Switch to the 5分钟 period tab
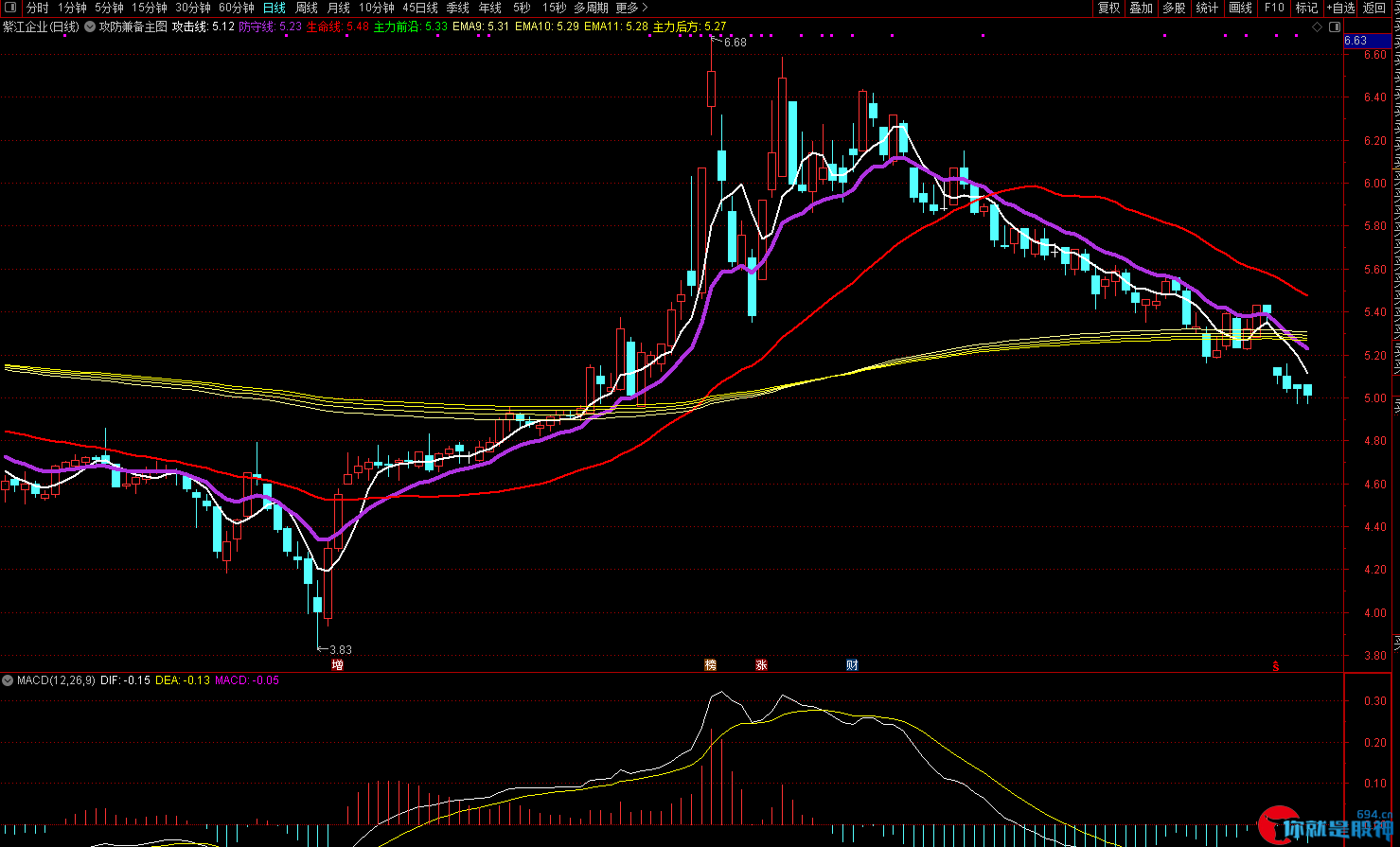 (109, 8)
